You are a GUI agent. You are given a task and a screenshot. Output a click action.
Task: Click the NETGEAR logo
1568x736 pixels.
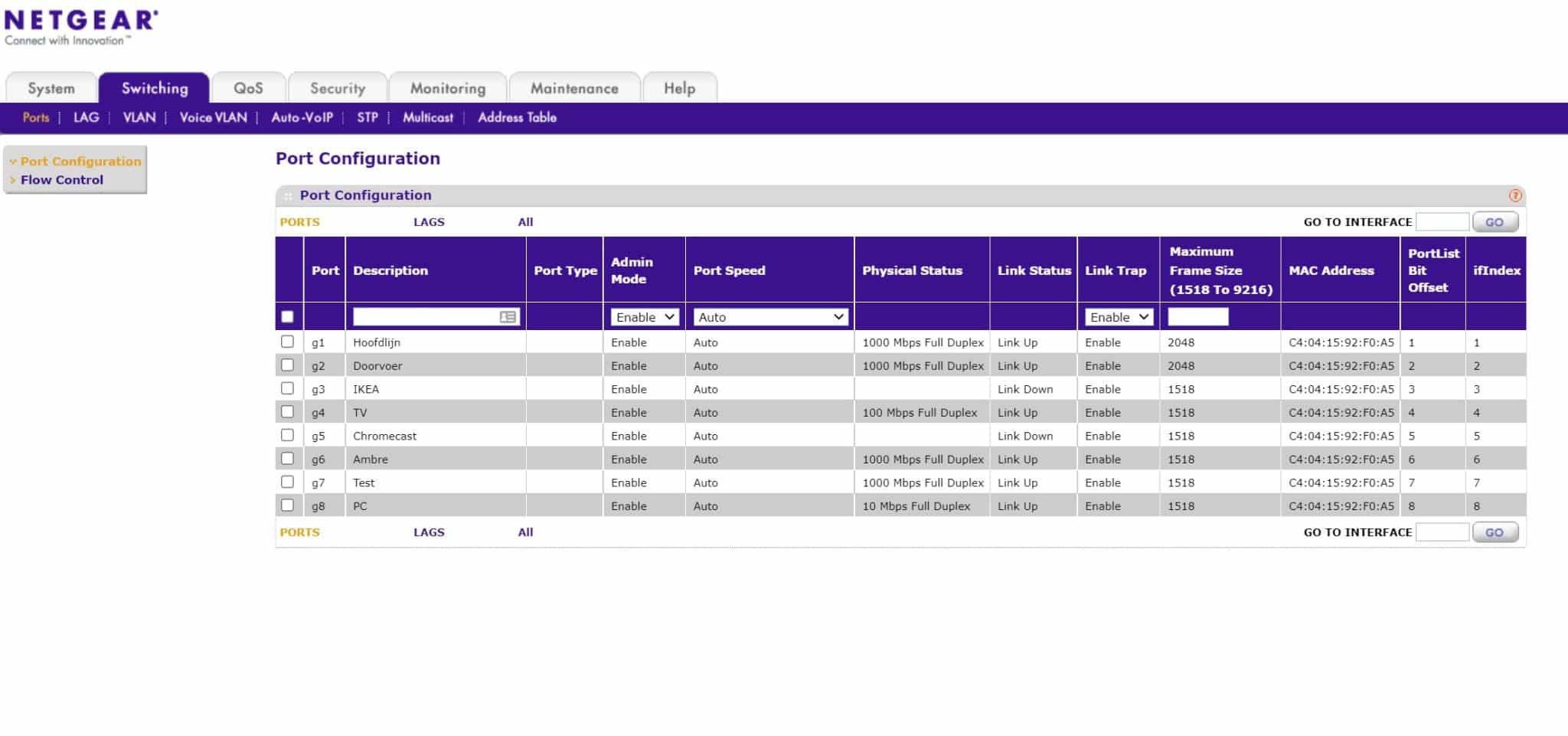click(x=81, y=28)
